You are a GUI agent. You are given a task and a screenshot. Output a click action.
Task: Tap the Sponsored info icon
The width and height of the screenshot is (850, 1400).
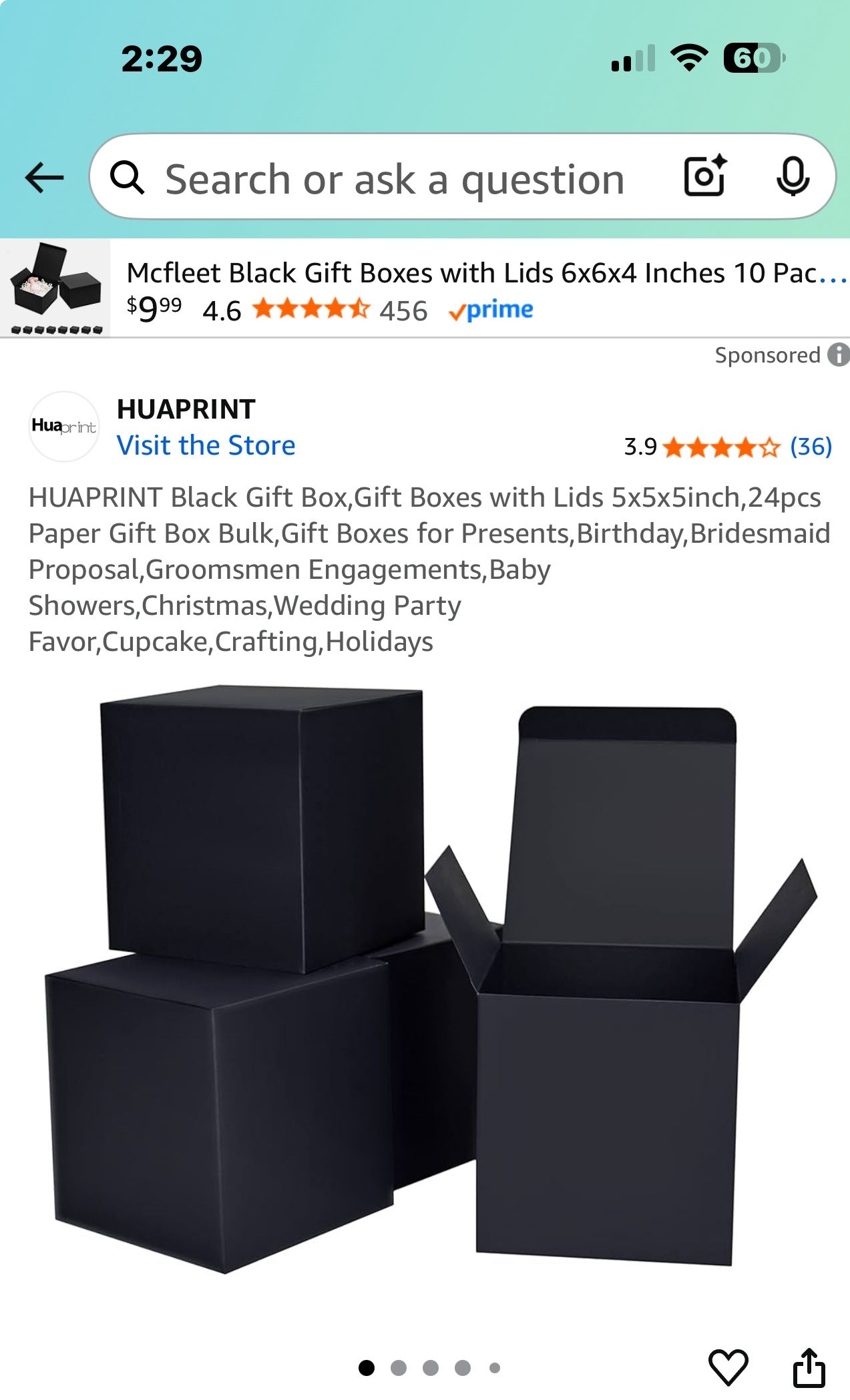839,355
